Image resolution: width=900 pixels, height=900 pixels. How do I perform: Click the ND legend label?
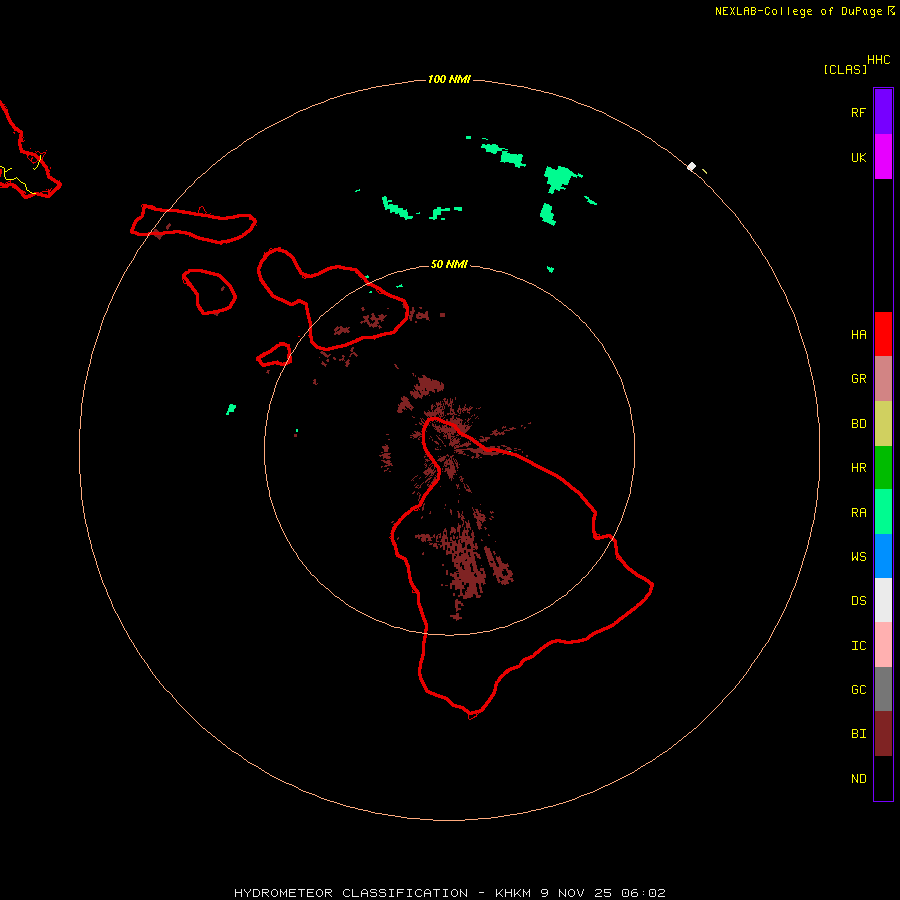coord(858,778)
